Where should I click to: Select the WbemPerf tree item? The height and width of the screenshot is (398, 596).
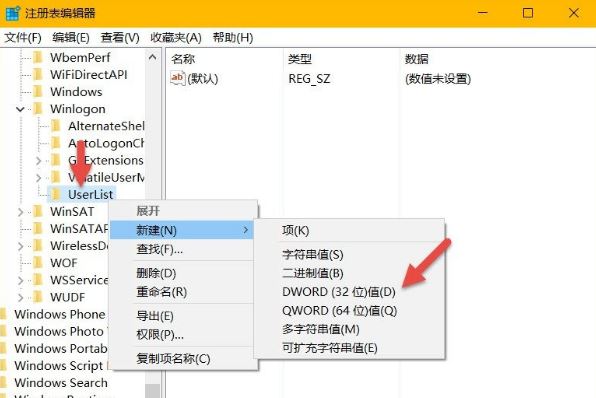pos(80,57)
